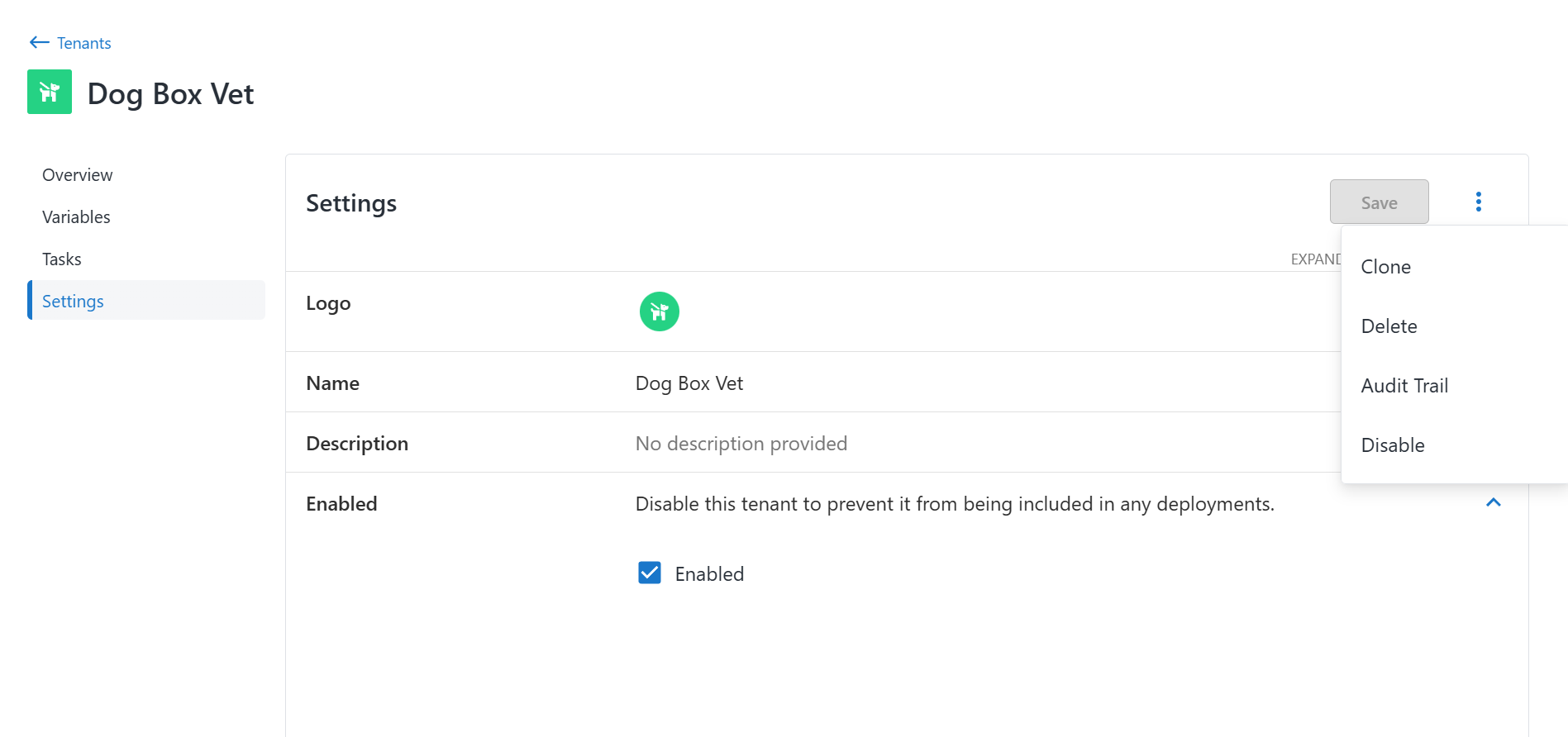Viewport: 1568px width, 737px height.
Task: Click the Description field reading No description provided
Action: click(741, 443)
